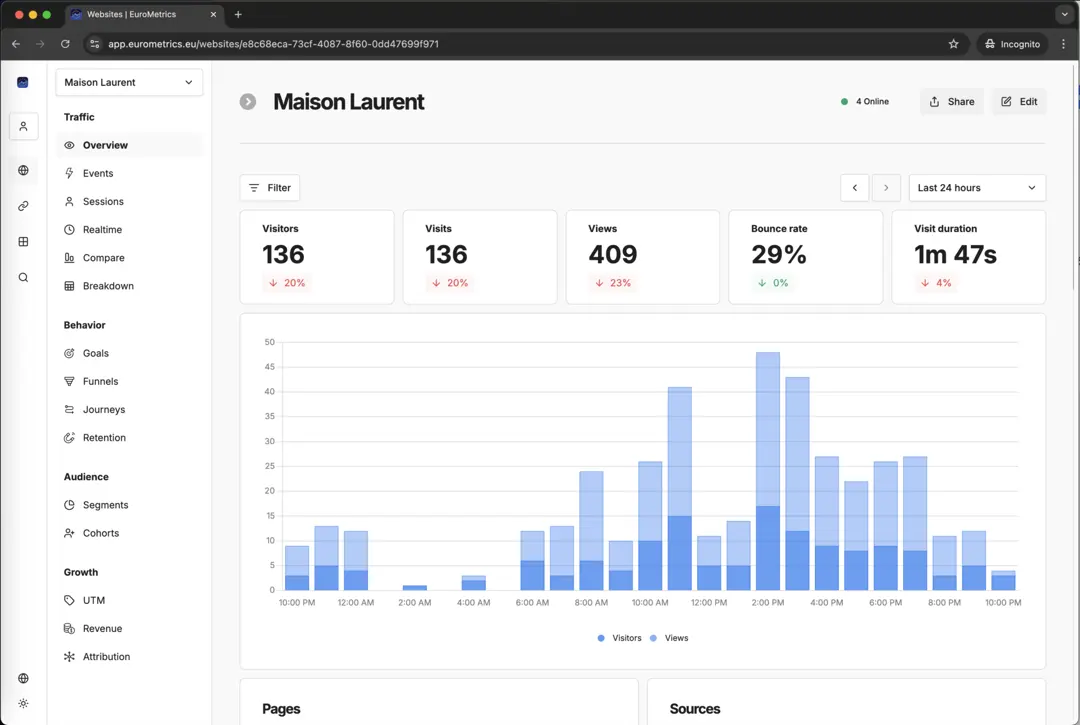Image resolution: width=1080 pixels, height=725 pixels.
Task: Click the Pages section heading
Action: (x=281, y=709)
